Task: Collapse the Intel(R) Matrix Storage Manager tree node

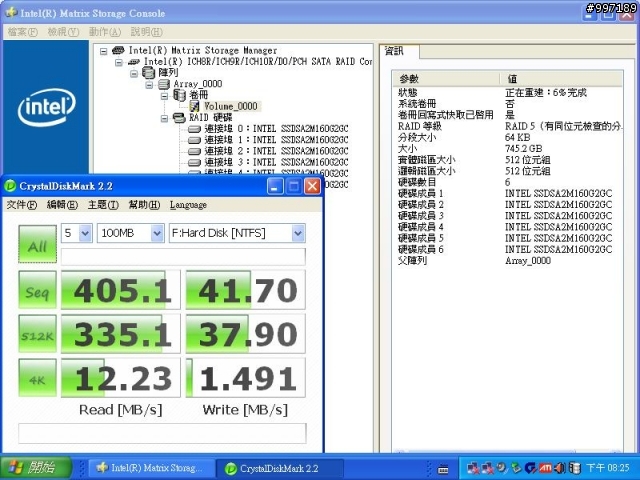Action: (104, 51)
